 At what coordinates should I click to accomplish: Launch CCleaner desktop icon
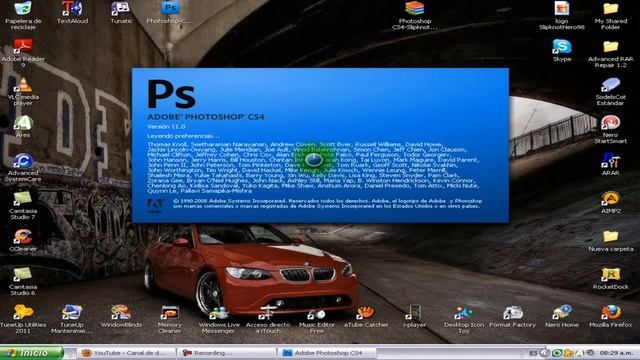23,237
